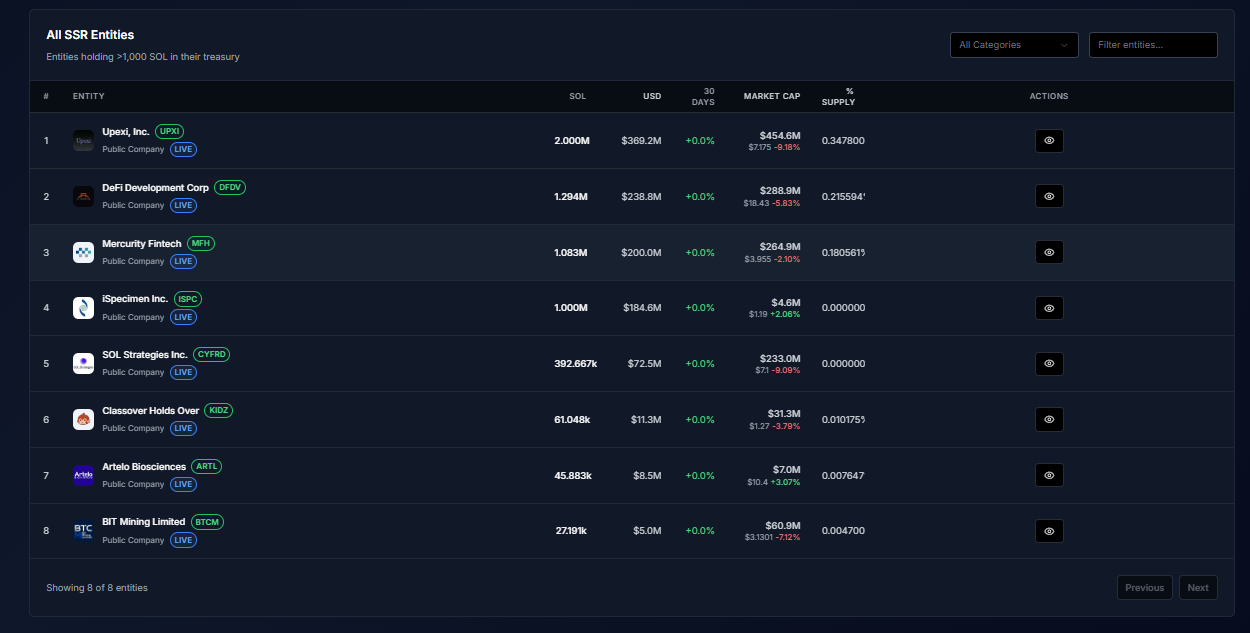Click the LIVE badge for SOL Strategies Inc.
Screen dimensions: 1250x633
pyautogui.click(x=183, y=373)
